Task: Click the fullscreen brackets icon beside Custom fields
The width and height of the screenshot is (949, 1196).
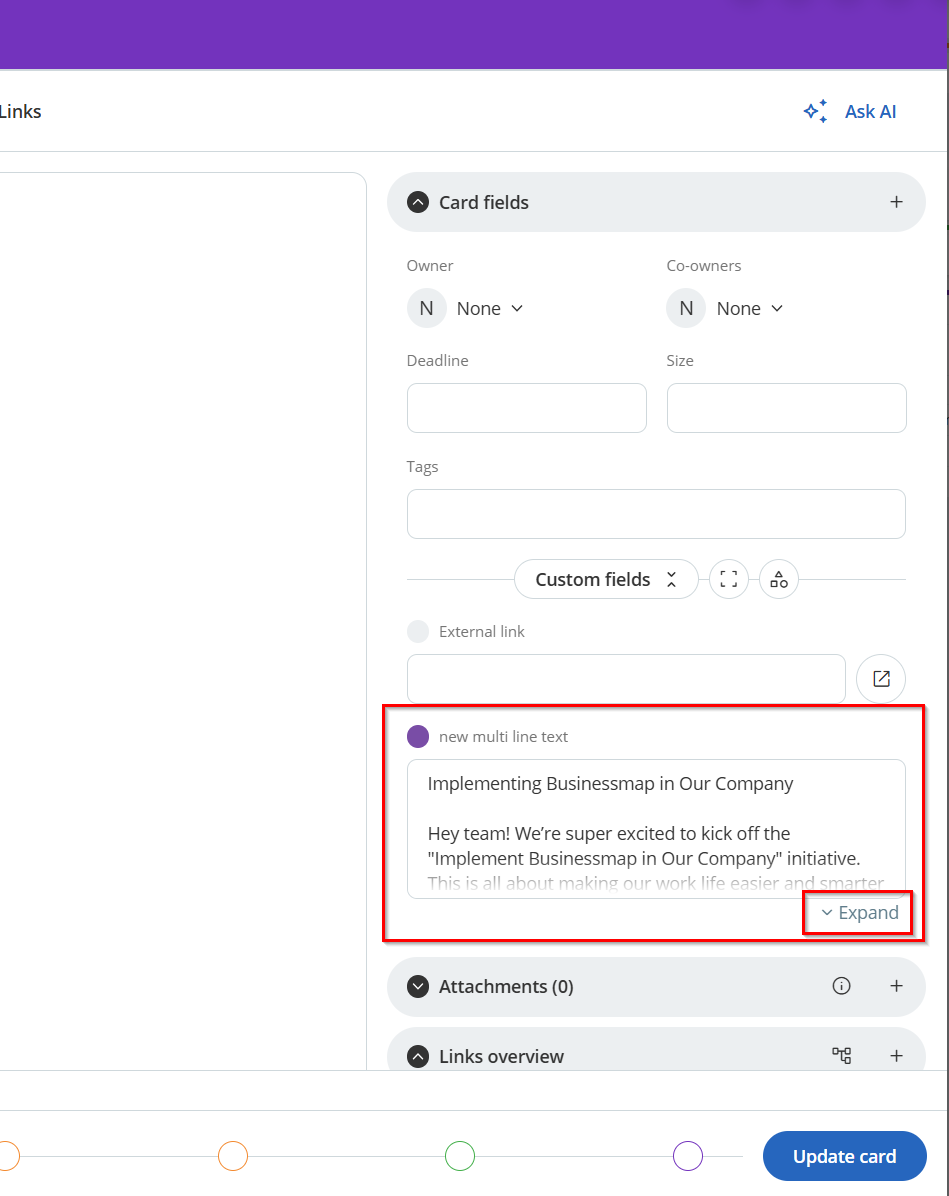Action: pyautogui.click(x=729, y=579)
